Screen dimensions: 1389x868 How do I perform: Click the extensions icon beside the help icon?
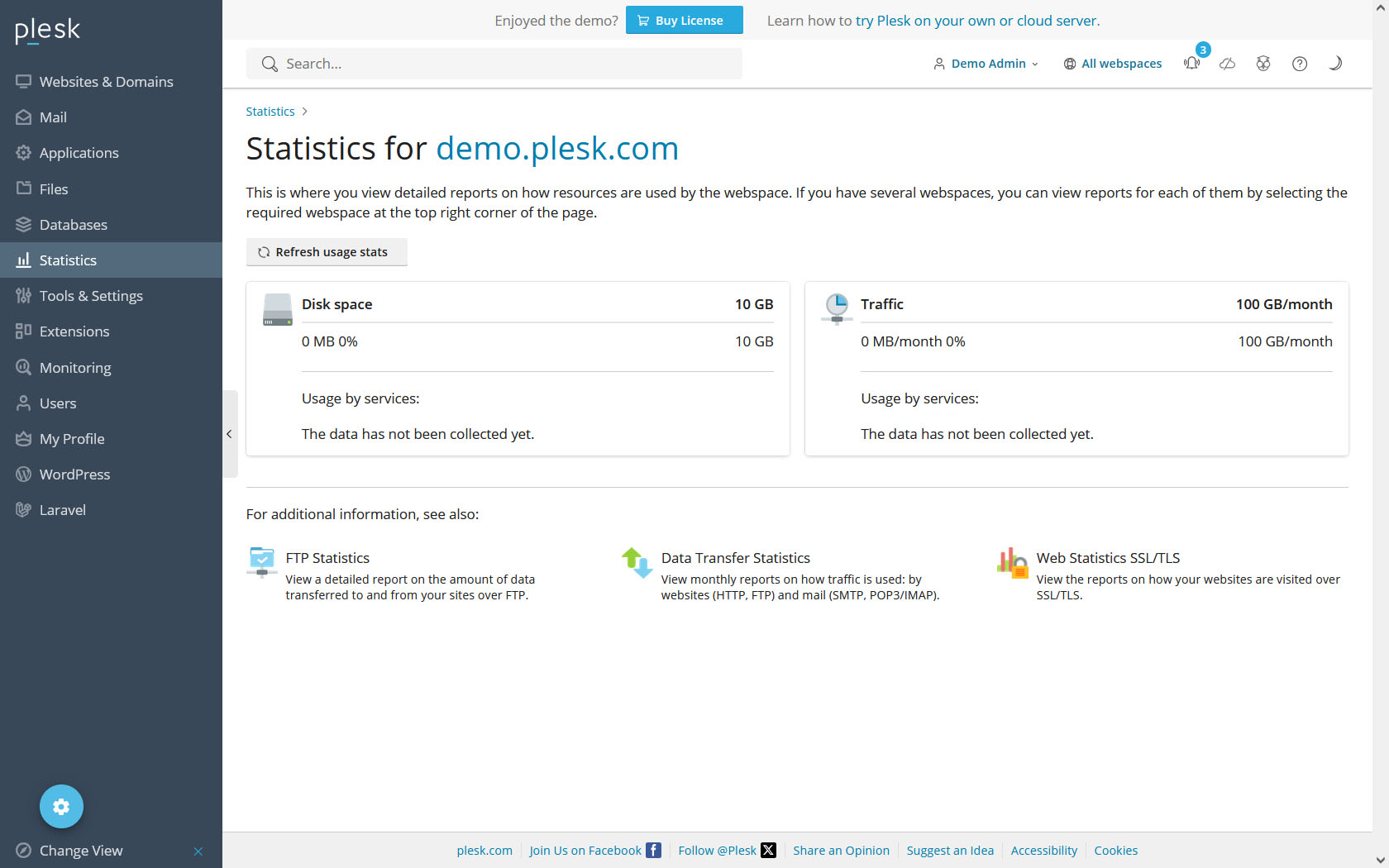pos(1263,64)
